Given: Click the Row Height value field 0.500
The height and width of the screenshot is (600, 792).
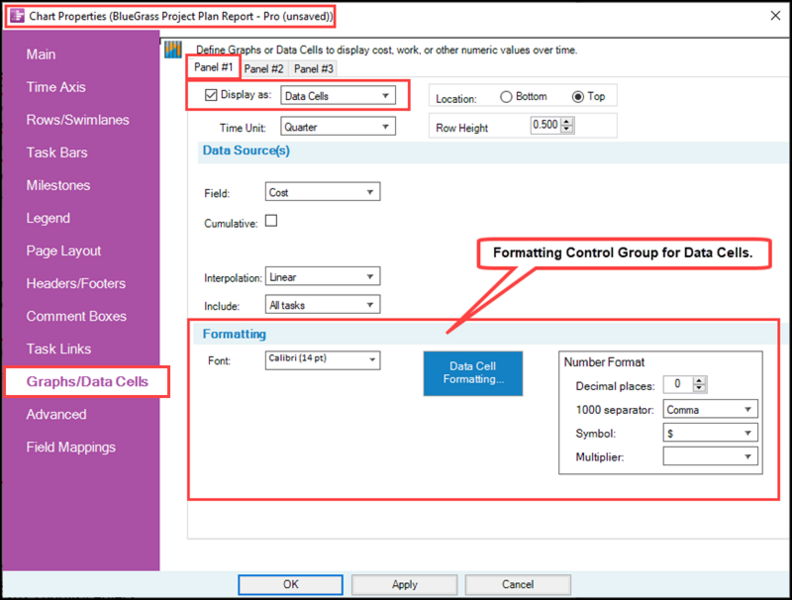Looking at the screenshot, I should tap(546, 125).
